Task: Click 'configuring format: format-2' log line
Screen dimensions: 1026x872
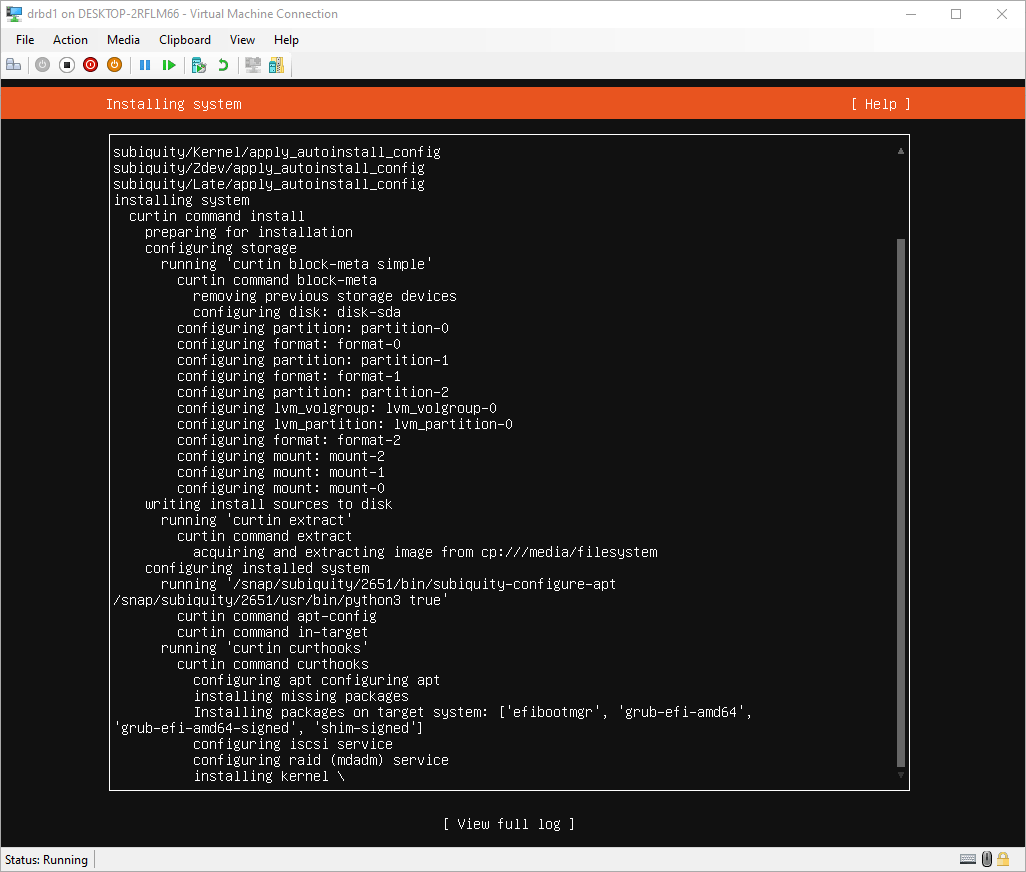Action: [289, 440]
